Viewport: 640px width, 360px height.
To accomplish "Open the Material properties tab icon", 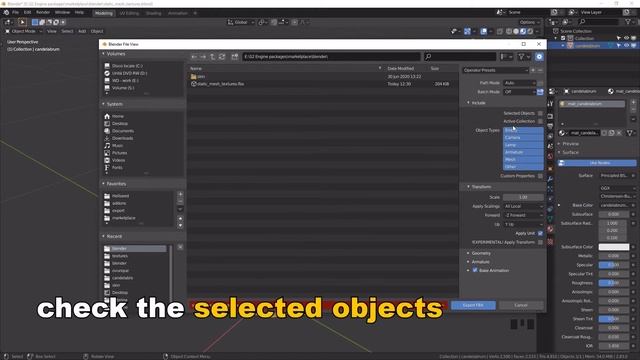I will point(550,229).
